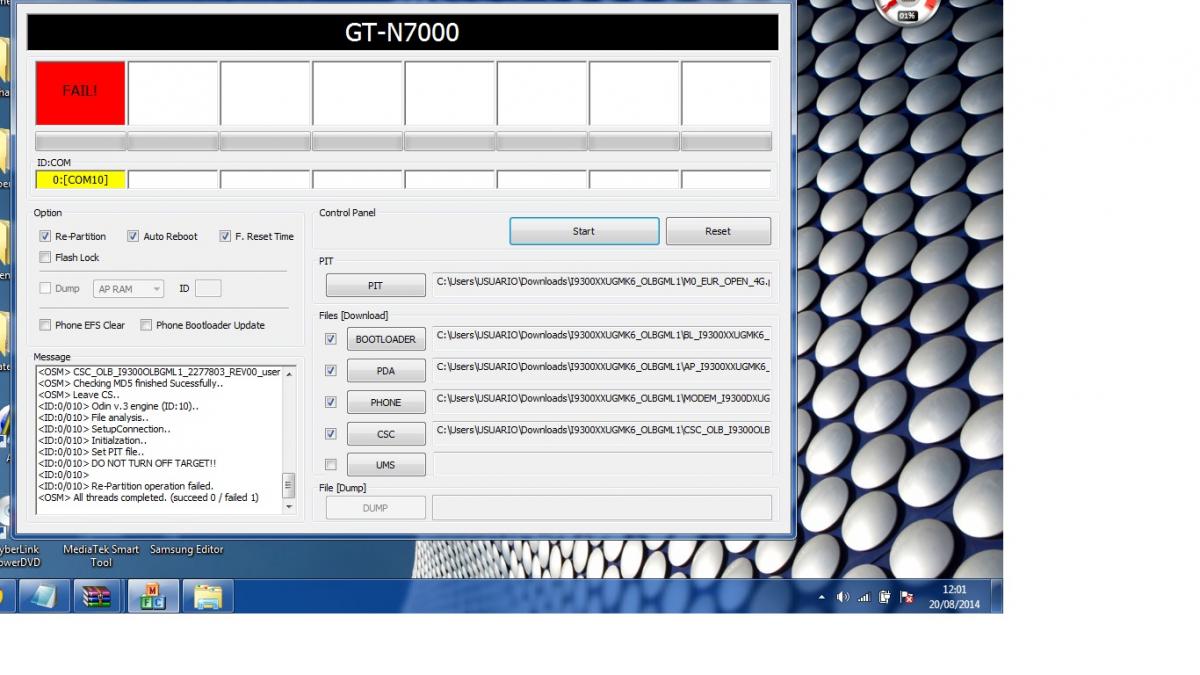Click the 'Checking MD5 finished Sucessfully..' log line
Viewport: 1200px width, 675px height.
point(130,384)
